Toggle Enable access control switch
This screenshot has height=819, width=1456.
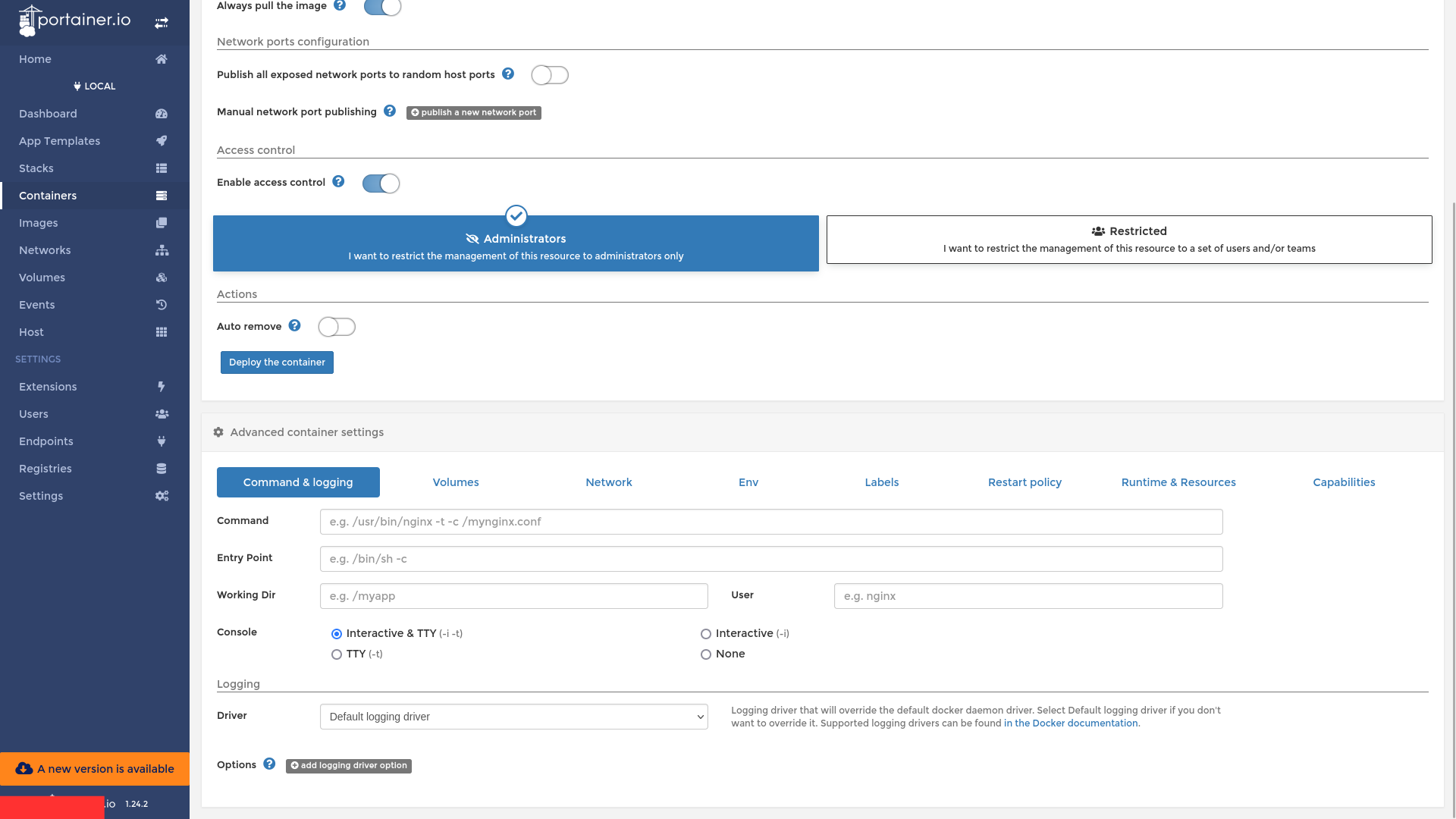point(379,183)
